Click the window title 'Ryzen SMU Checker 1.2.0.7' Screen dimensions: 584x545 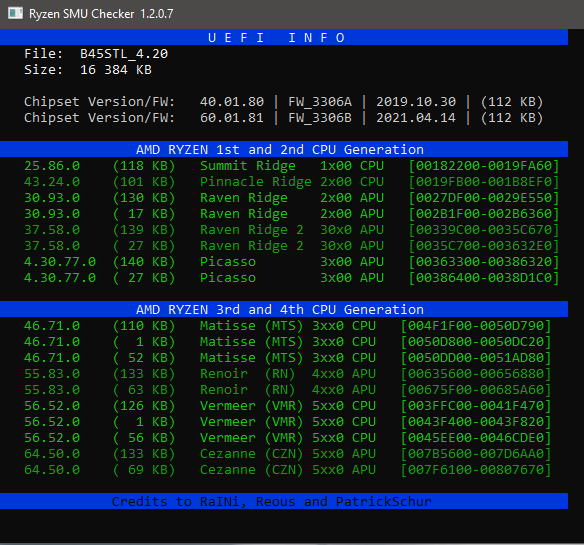tap(101, 14)
